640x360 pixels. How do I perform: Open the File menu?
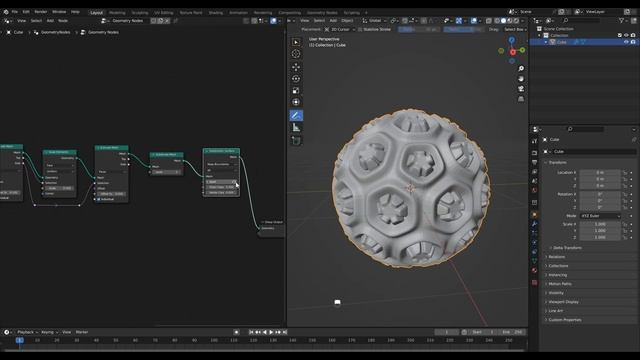click(15, 12)
